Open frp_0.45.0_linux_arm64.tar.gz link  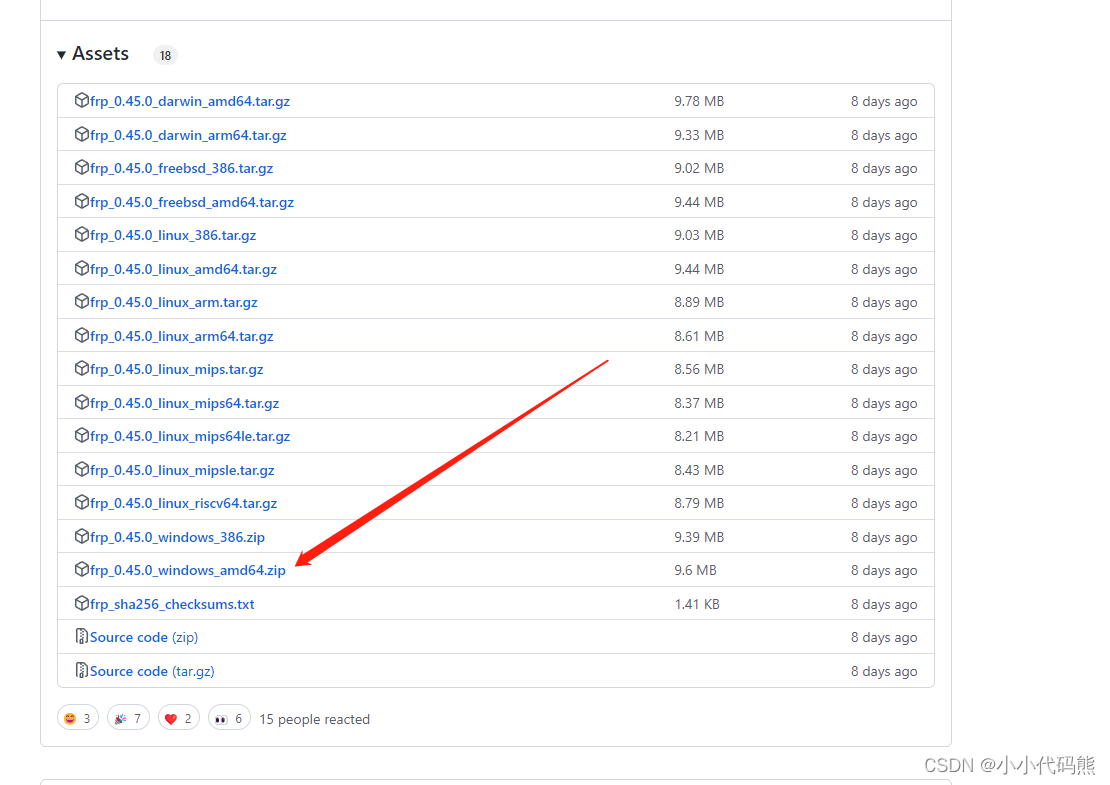point(182,336)
